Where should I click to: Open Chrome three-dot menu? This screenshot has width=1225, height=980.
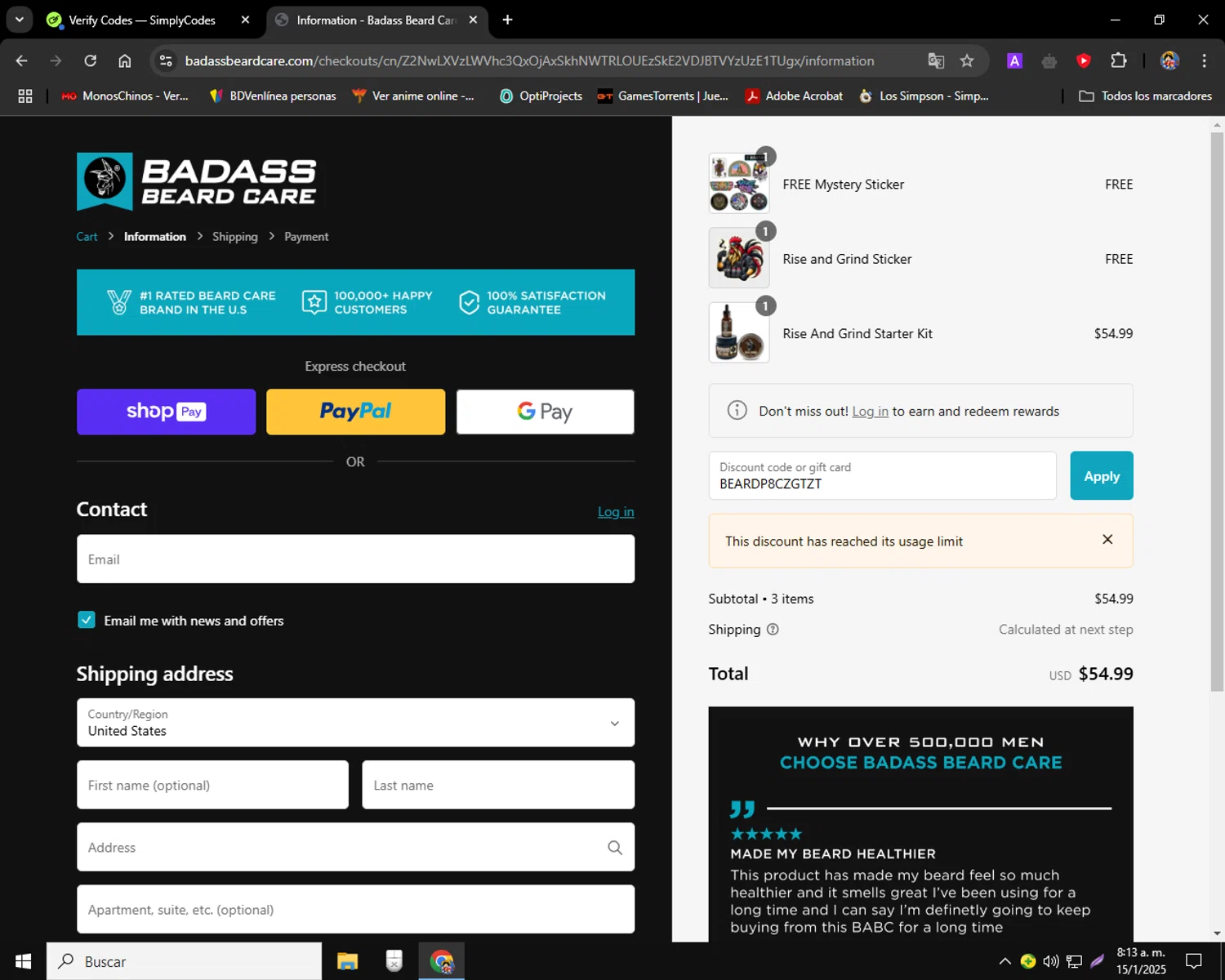[x=1204, y=60]
